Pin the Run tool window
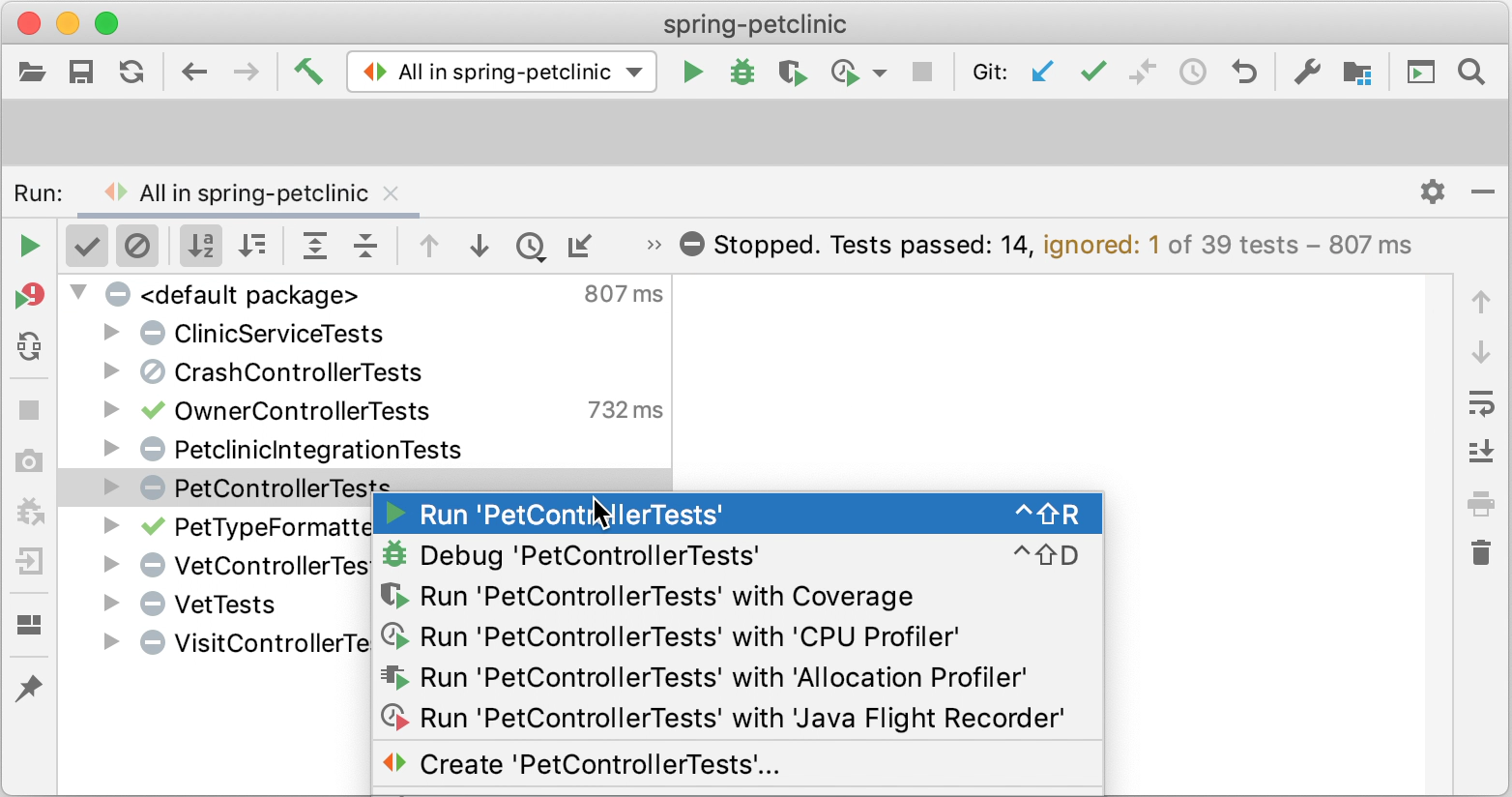This screenshot has height=797, width=1512. coord(29,689)
